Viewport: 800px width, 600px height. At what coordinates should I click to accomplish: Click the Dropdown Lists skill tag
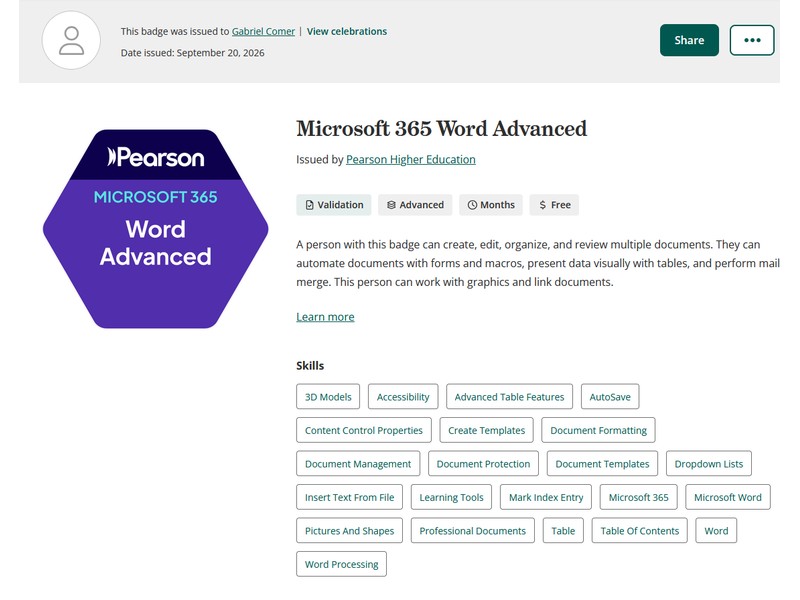click(x=709, y=464)
